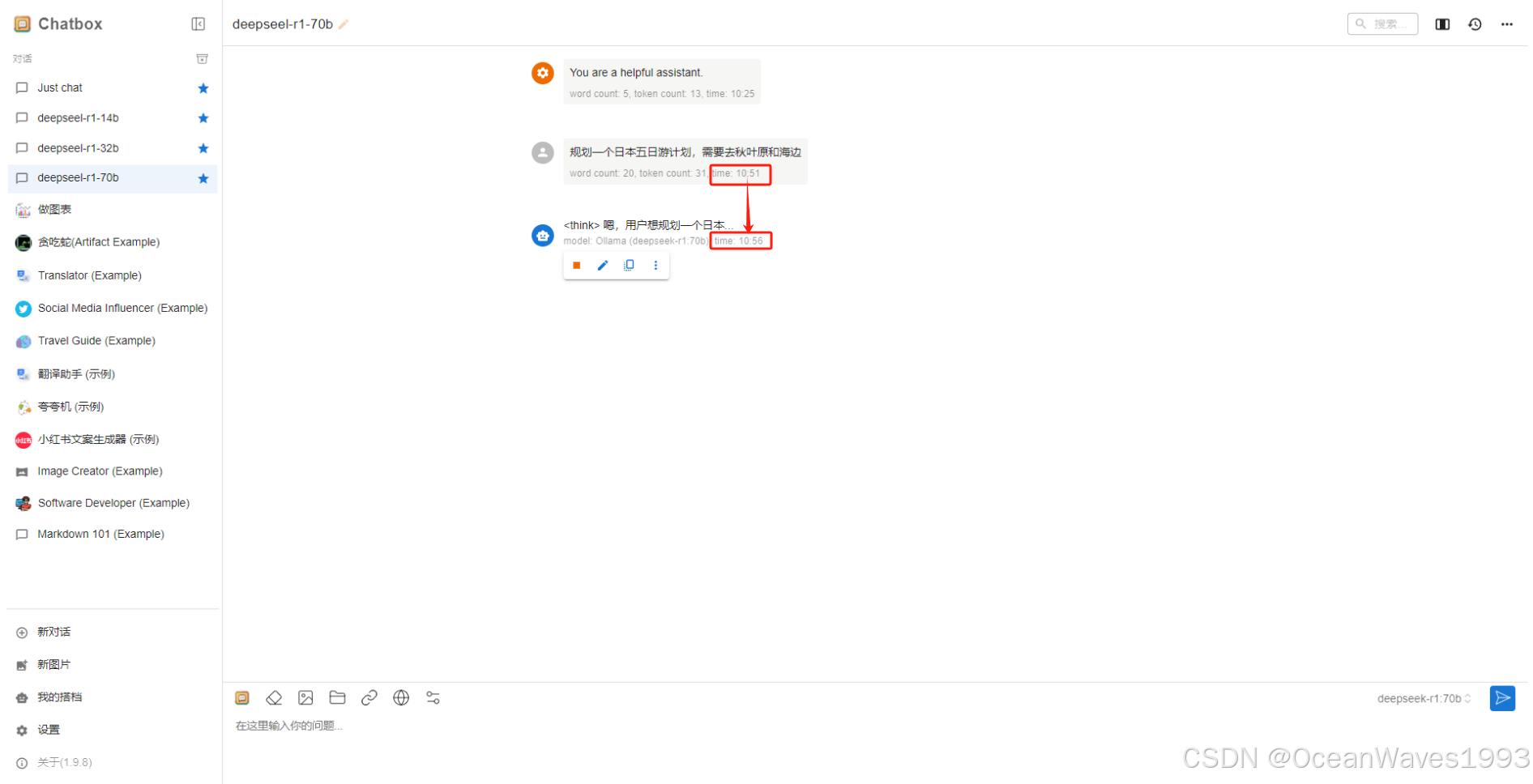Viewport: 1533px width, 784px height.
Task: Open conversation settings sliders icon
Action: 433,698
